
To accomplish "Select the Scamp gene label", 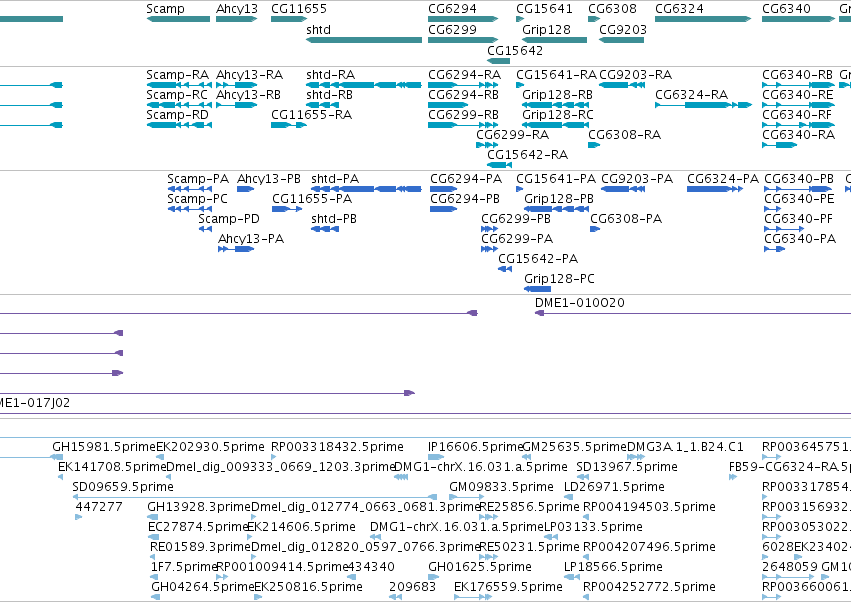I will click(x=166, y=9).
